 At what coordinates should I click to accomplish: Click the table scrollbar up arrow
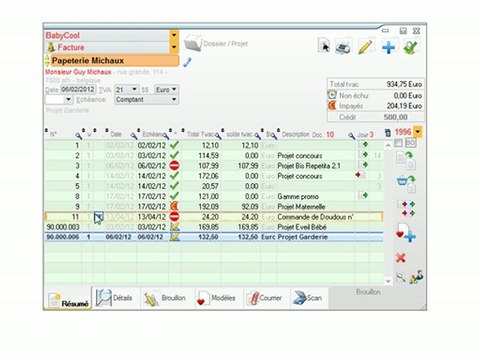(x=388, y=145)
